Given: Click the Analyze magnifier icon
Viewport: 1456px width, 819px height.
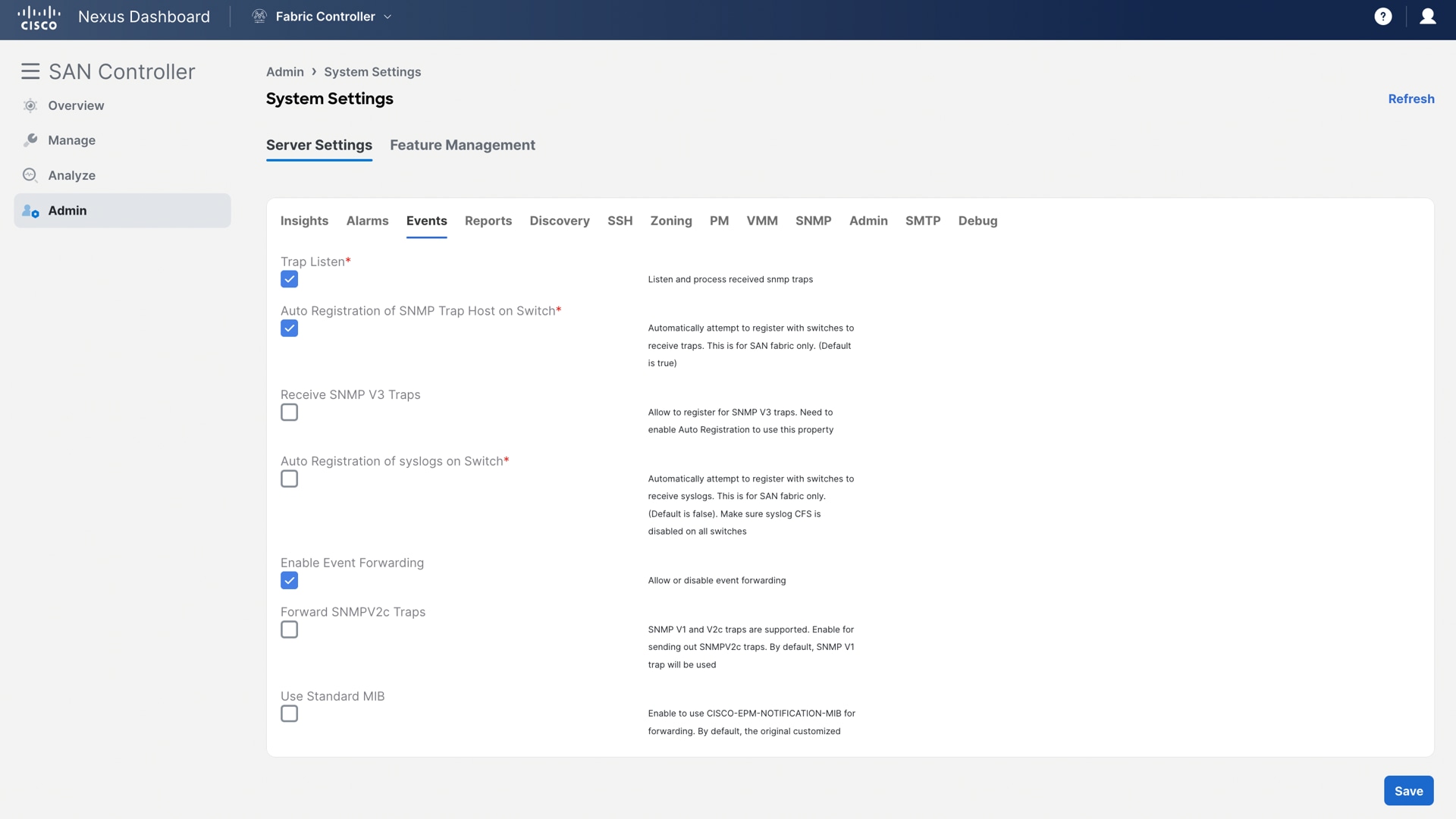Looking at the screenshot, I should [x=30, y=175].
